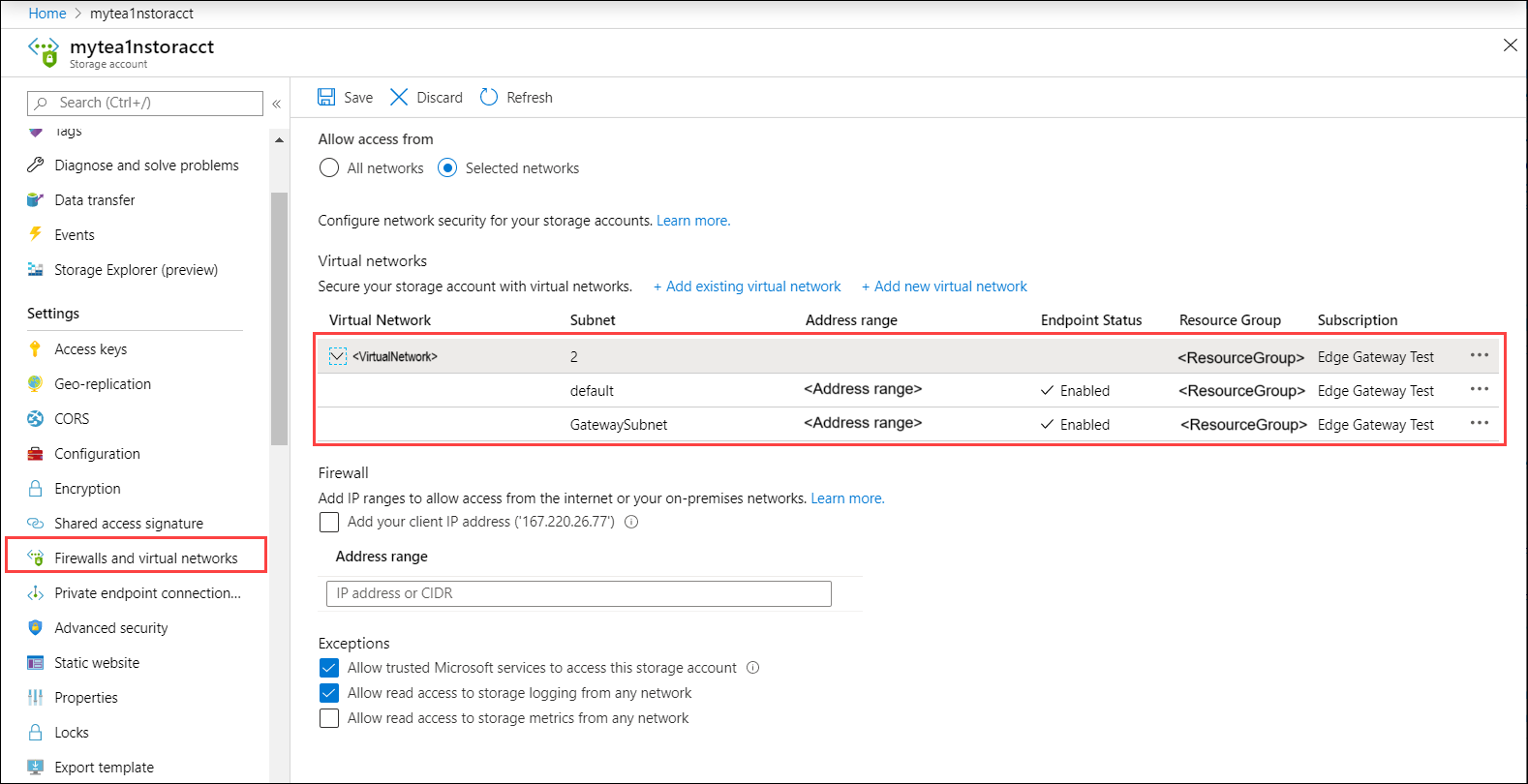
Task: Check Add your client IP address box
Action: click(x=329, y=522)
